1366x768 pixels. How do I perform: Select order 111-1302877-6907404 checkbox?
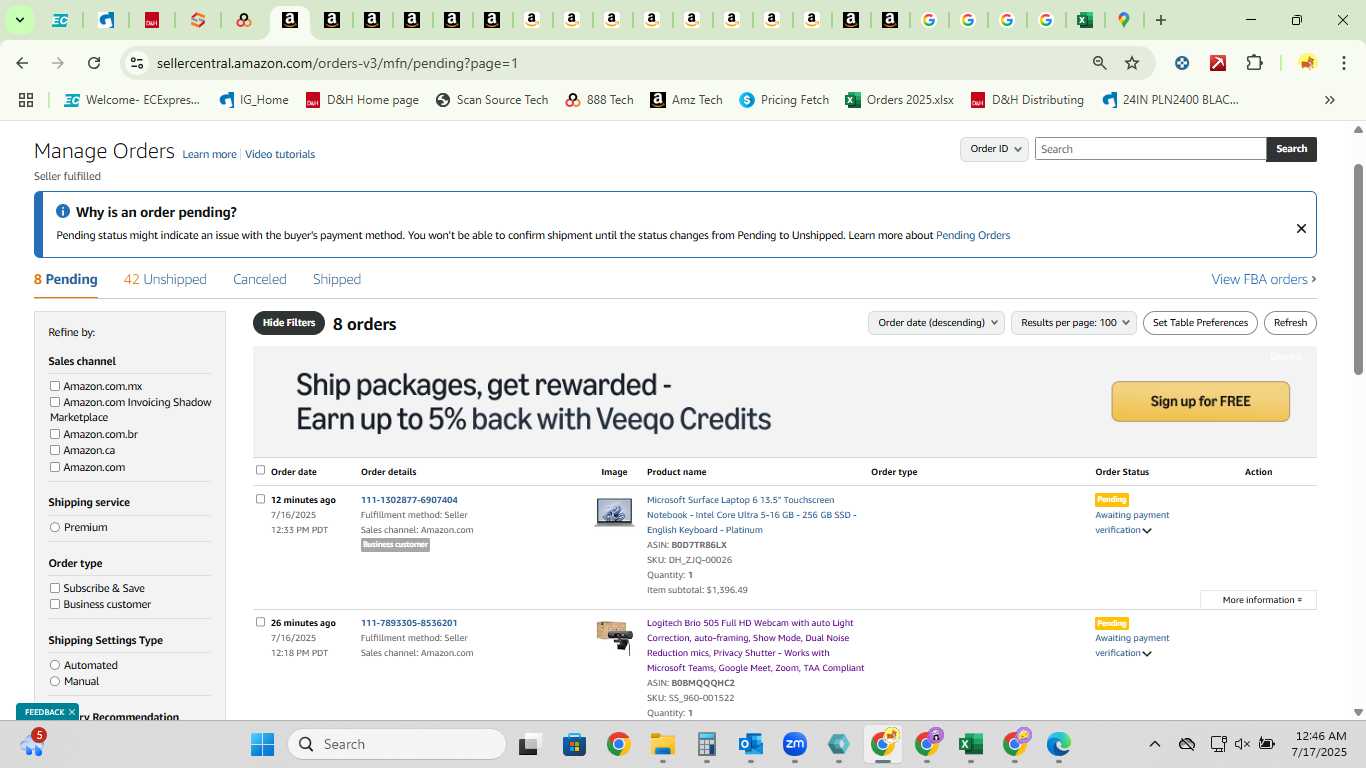pyautogui.click(x=260, y=499)
